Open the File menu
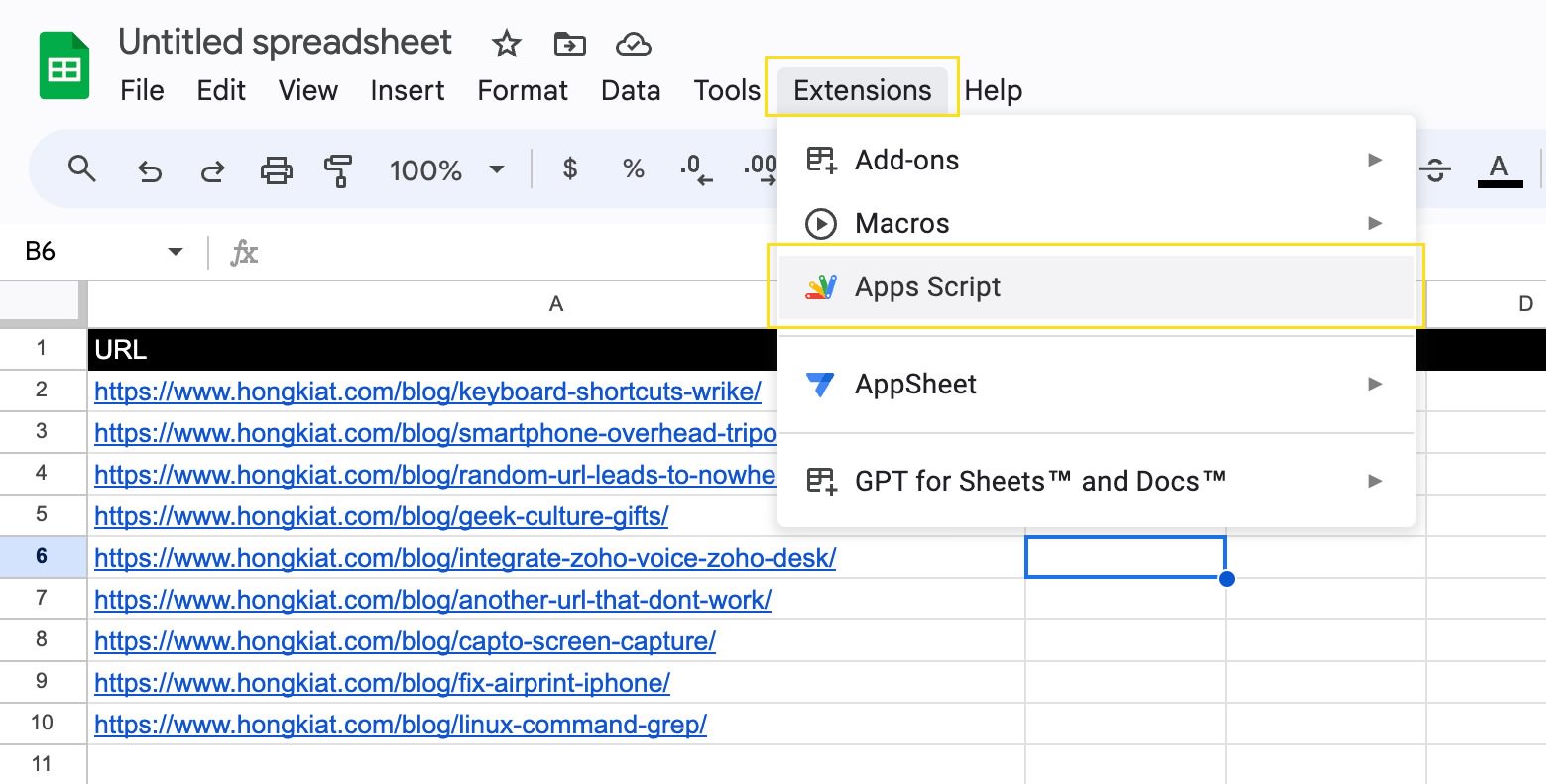This screenshot has width=1546, height=784. 142,90
